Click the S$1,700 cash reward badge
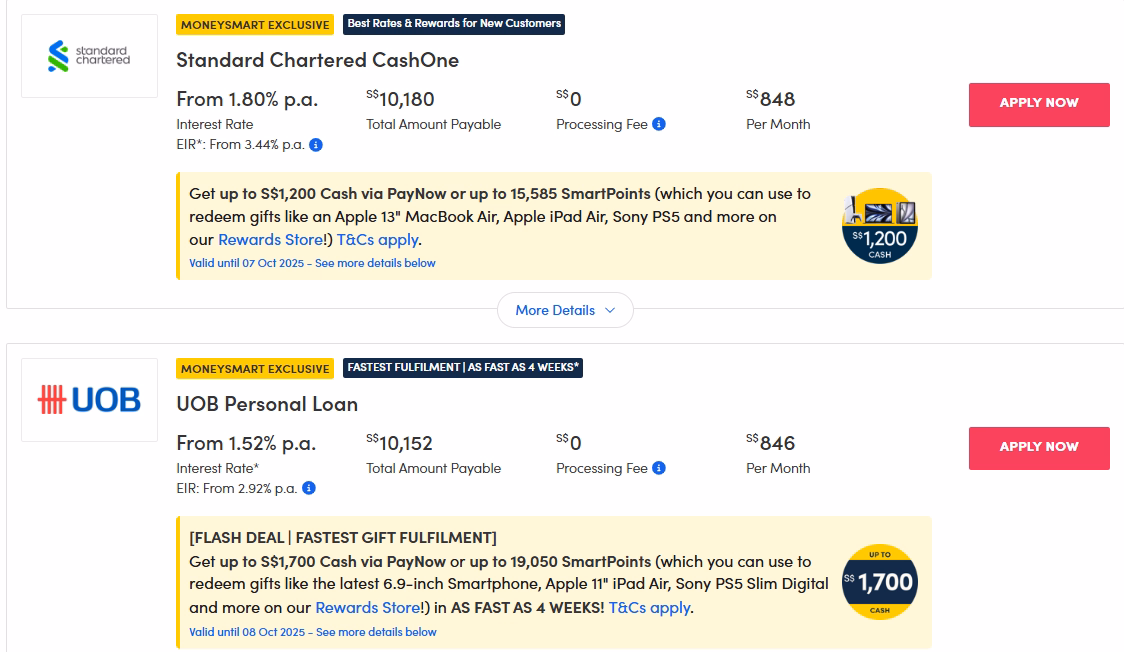 880,582
